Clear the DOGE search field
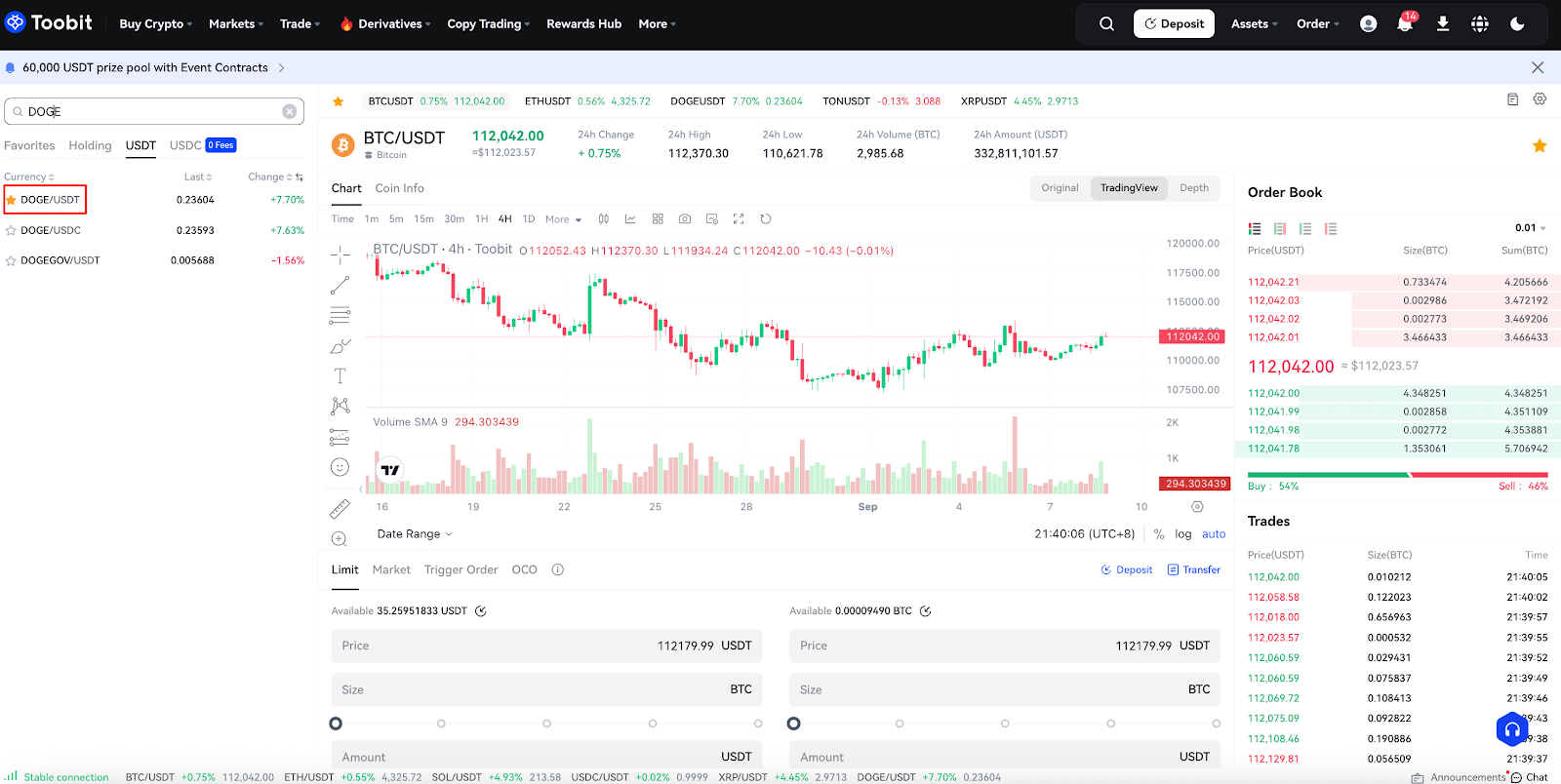1561x784 pixels. click(x=290, y=111)
